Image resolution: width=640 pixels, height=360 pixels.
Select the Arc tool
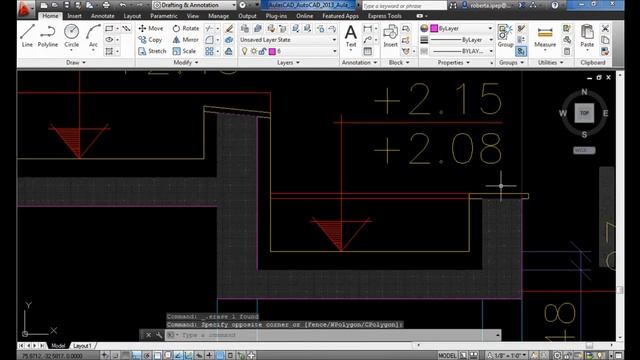pos(93,36)
